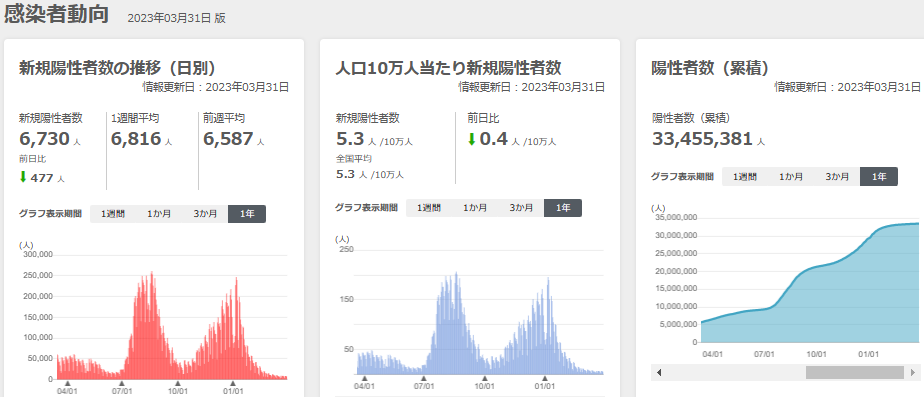Click the 全国平均 5.3 value

[344, 174]
